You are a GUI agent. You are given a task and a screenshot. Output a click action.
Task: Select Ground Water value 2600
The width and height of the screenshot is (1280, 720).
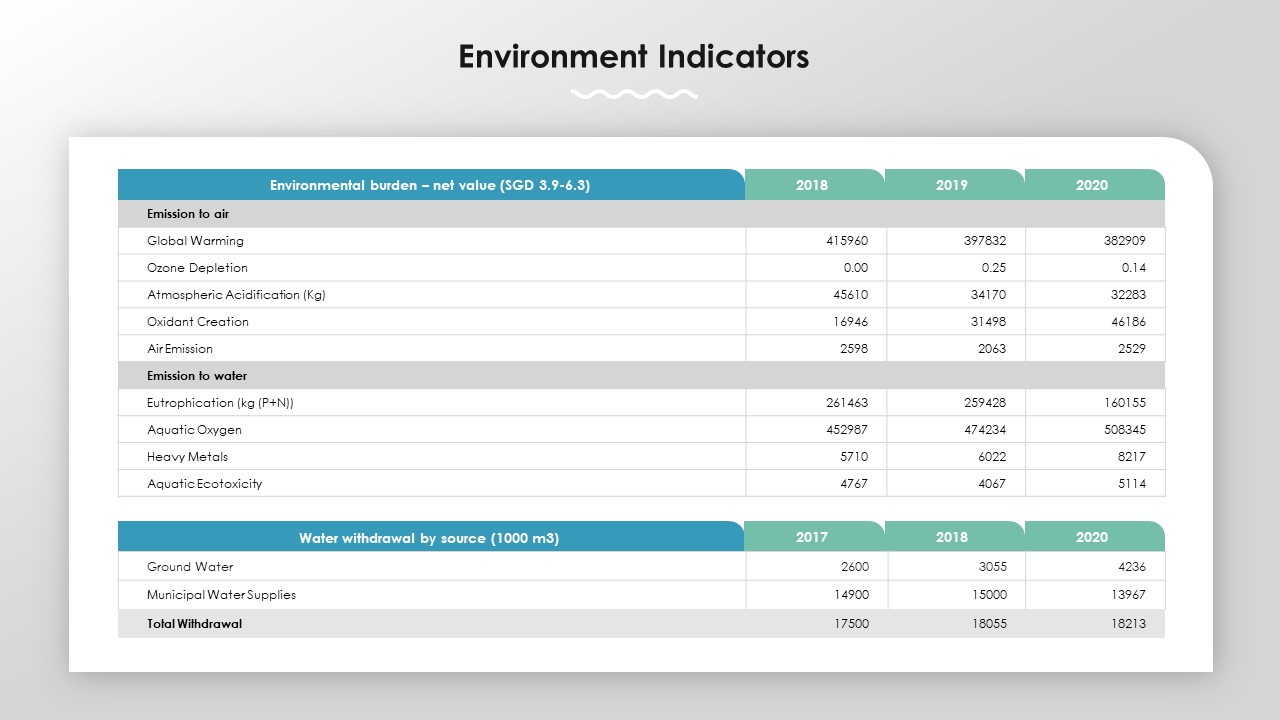tap(854, 567)
